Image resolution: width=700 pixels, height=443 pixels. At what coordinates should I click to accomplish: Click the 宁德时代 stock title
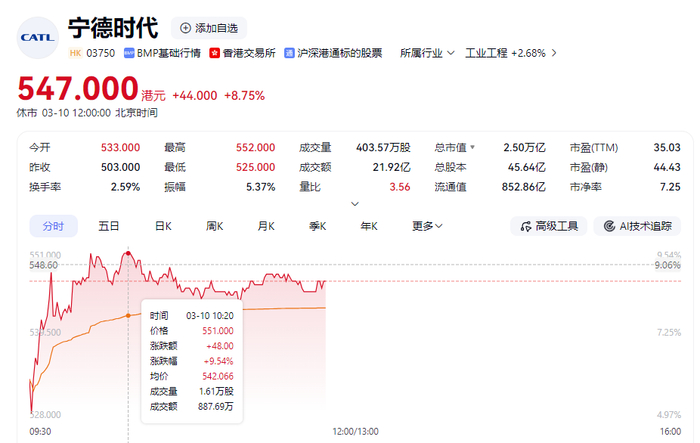point(113,28)
